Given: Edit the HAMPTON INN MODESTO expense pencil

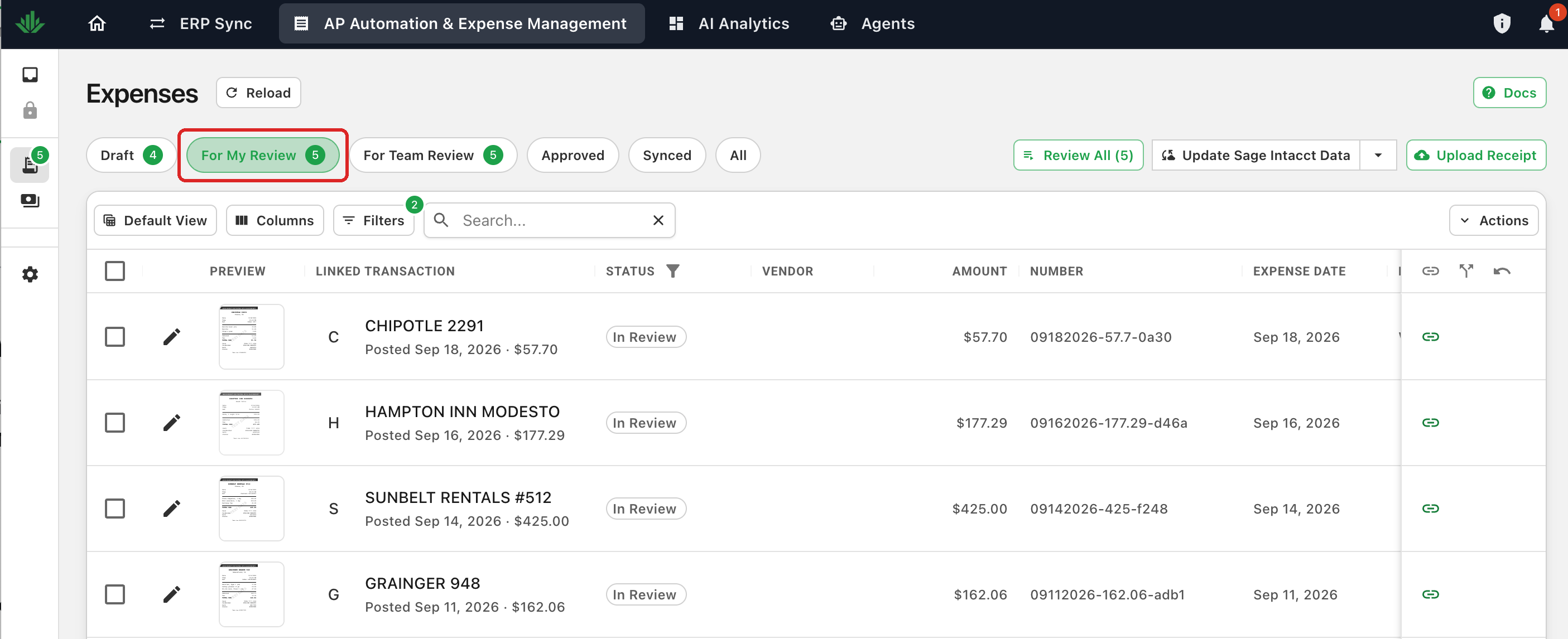Looking at the screenshot, I should 172,423.
